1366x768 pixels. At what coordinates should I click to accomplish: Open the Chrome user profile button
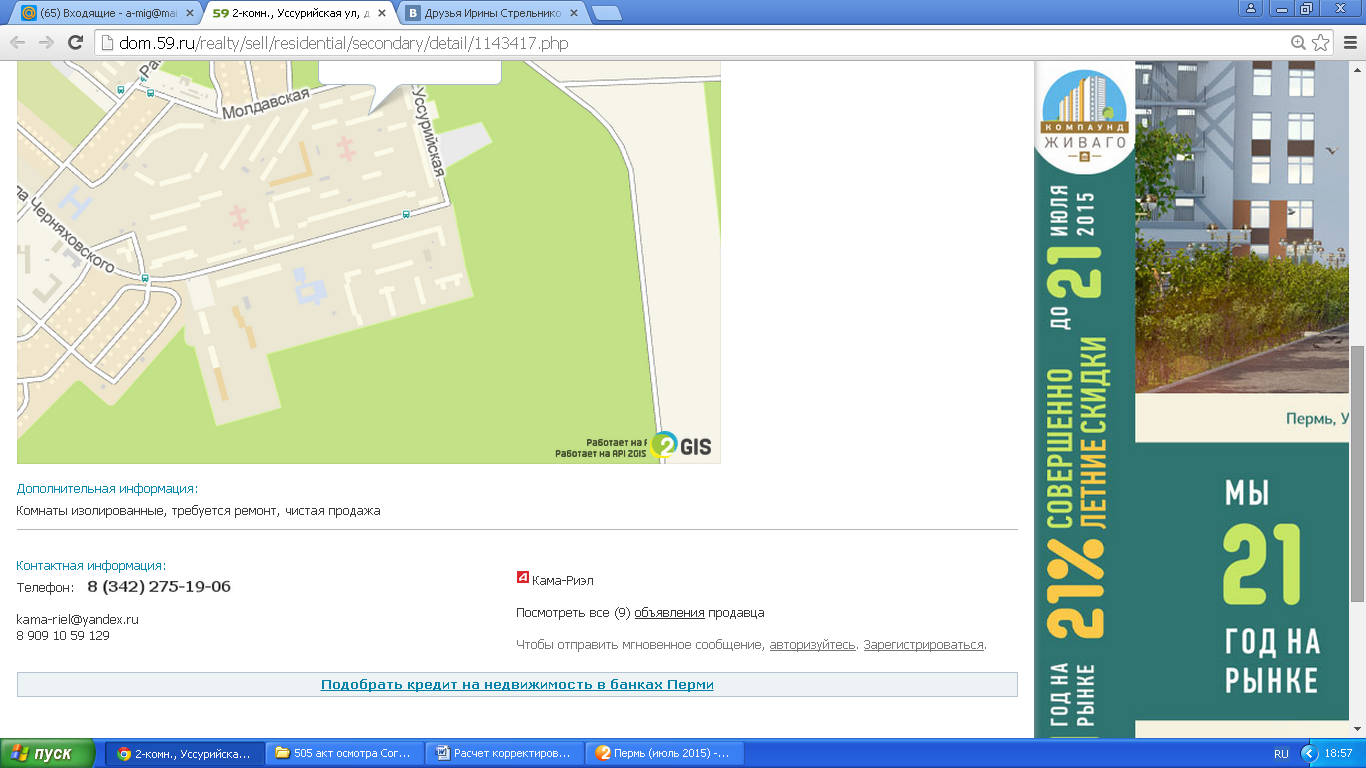[x=1251, y=8]
